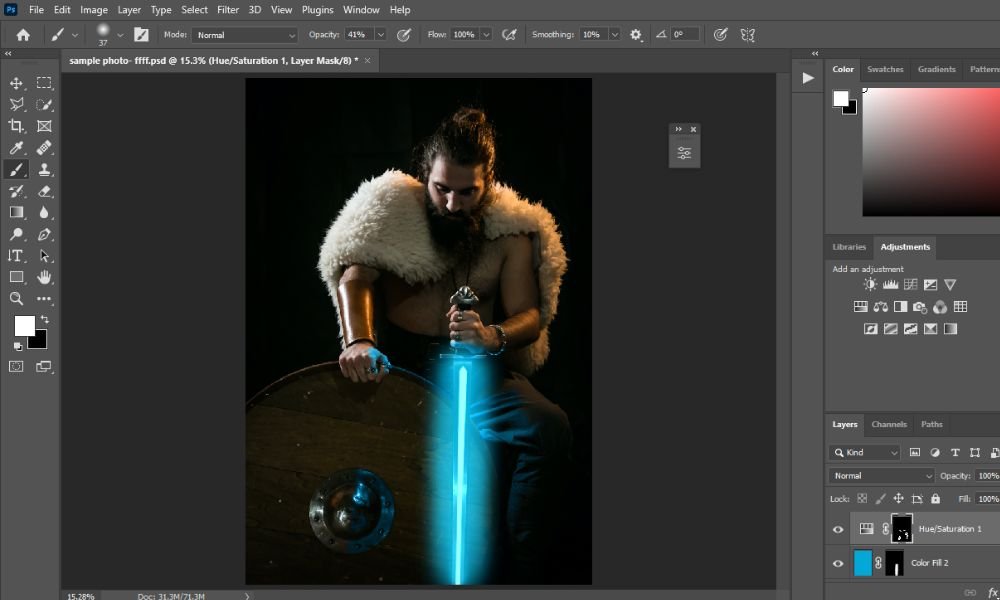This screenshot has height=600, width=1000.
Task: Toggle pressure for brush size
Action: (x=720, y=35)
